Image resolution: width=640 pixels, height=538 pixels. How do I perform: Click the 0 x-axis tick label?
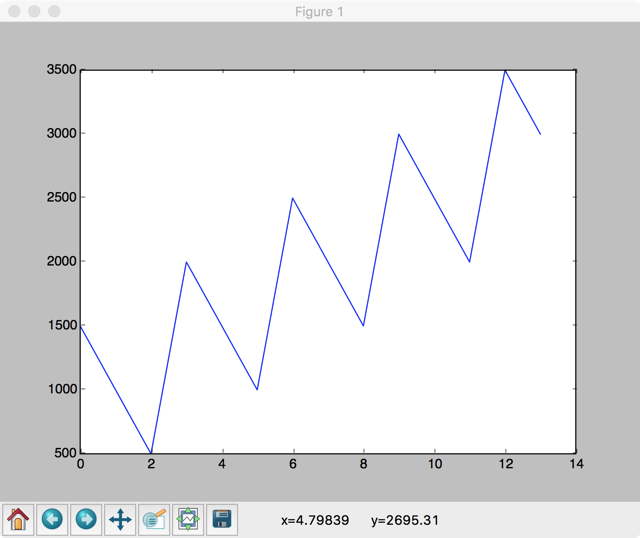[80, 464]
